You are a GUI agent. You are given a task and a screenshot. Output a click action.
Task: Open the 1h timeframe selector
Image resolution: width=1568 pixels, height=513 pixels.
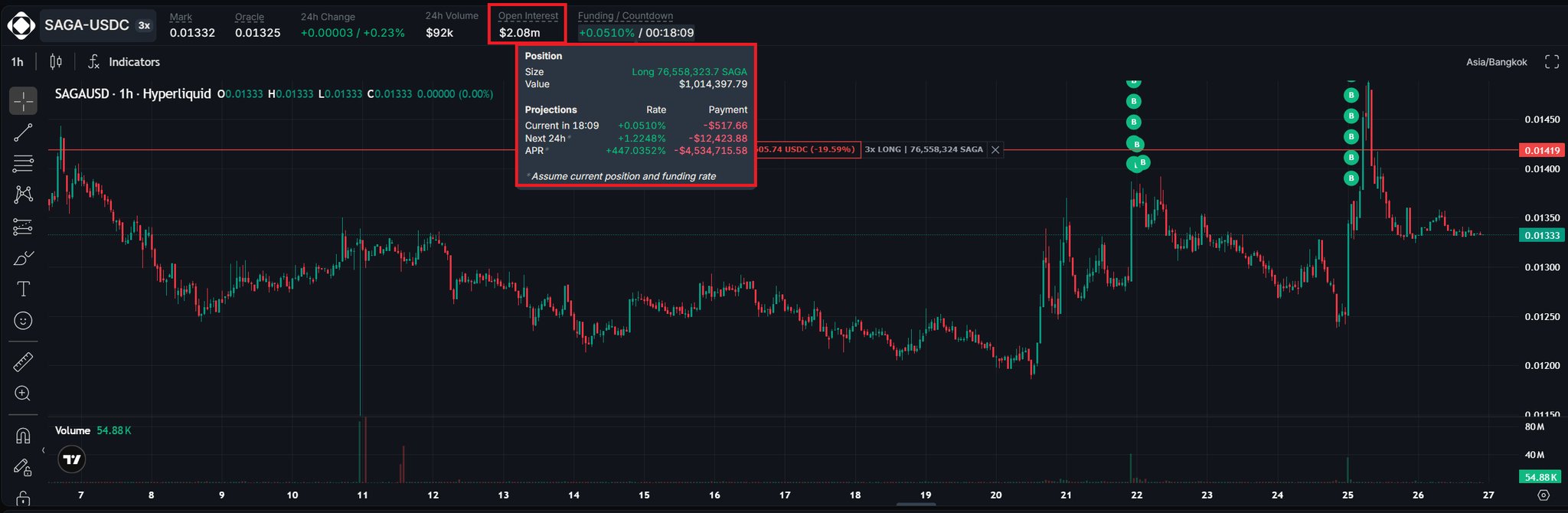click(x=18, y=62)
